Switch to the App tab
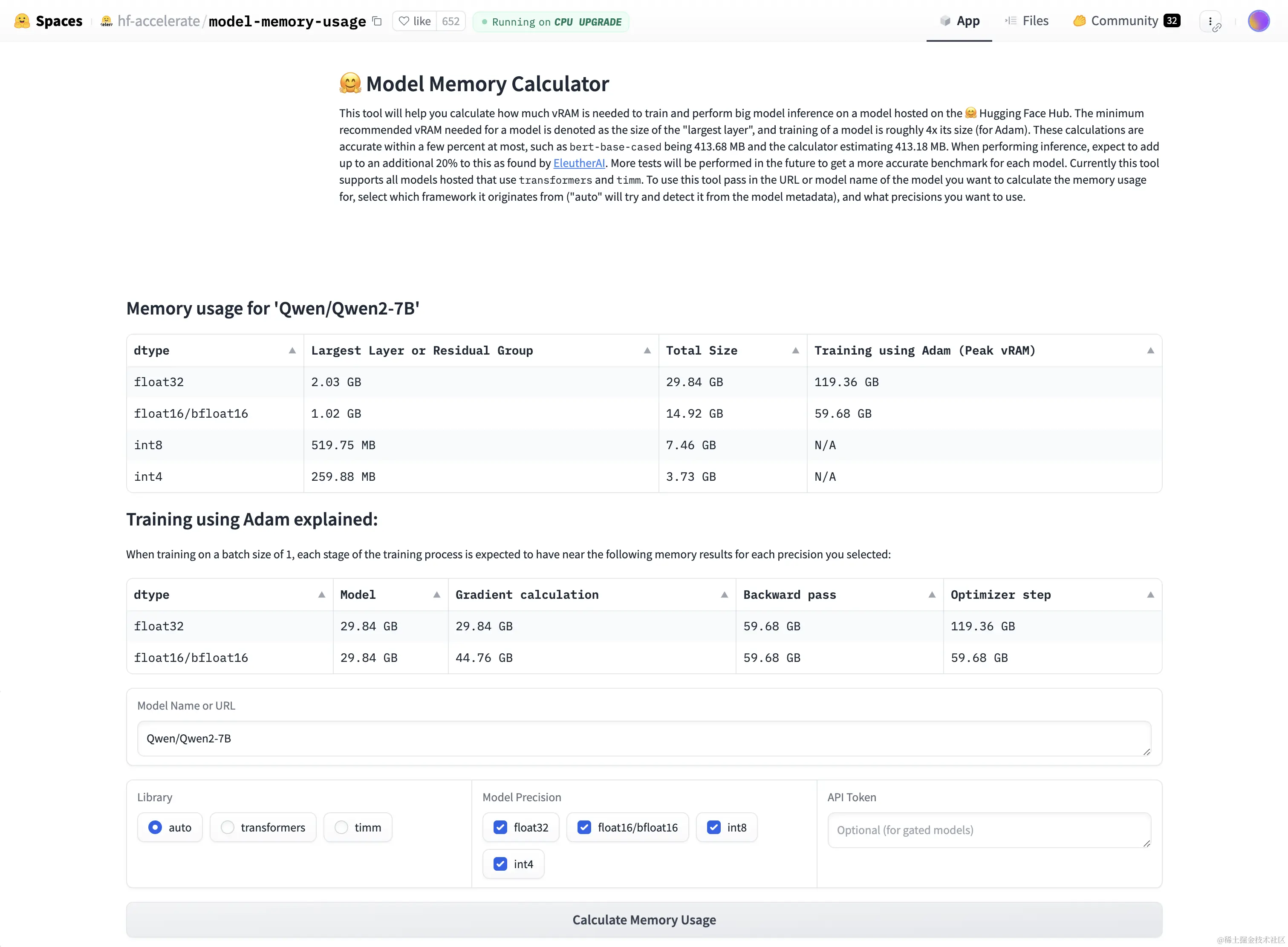The height and width of the screenshot is (947, 1288). pyautogui.click(x=959, y=21)
